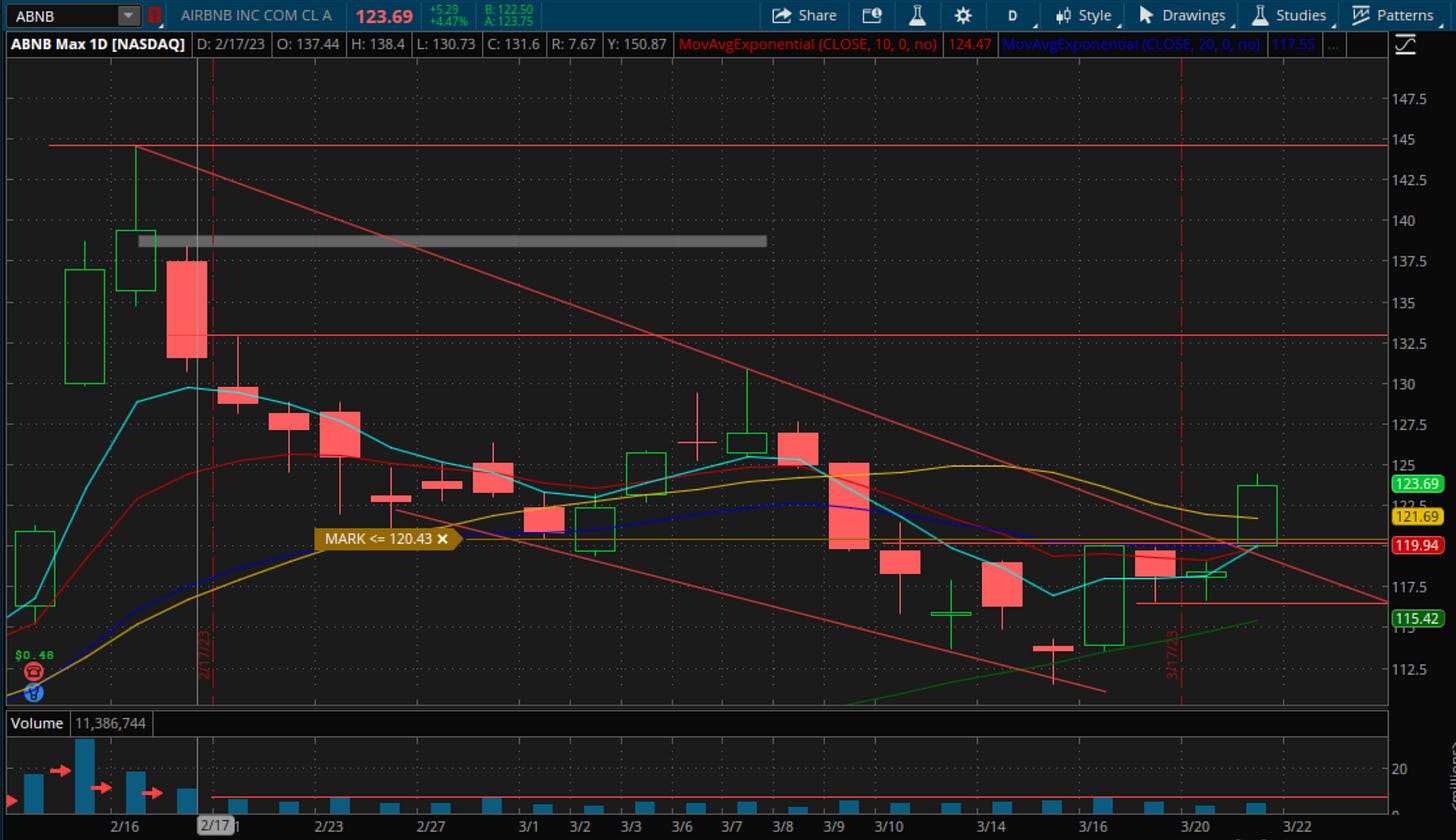Screen dimensions: 1456x840
Task: Click the AIRBNB INC COM CL A description
Action: click(x=256, y=15)
